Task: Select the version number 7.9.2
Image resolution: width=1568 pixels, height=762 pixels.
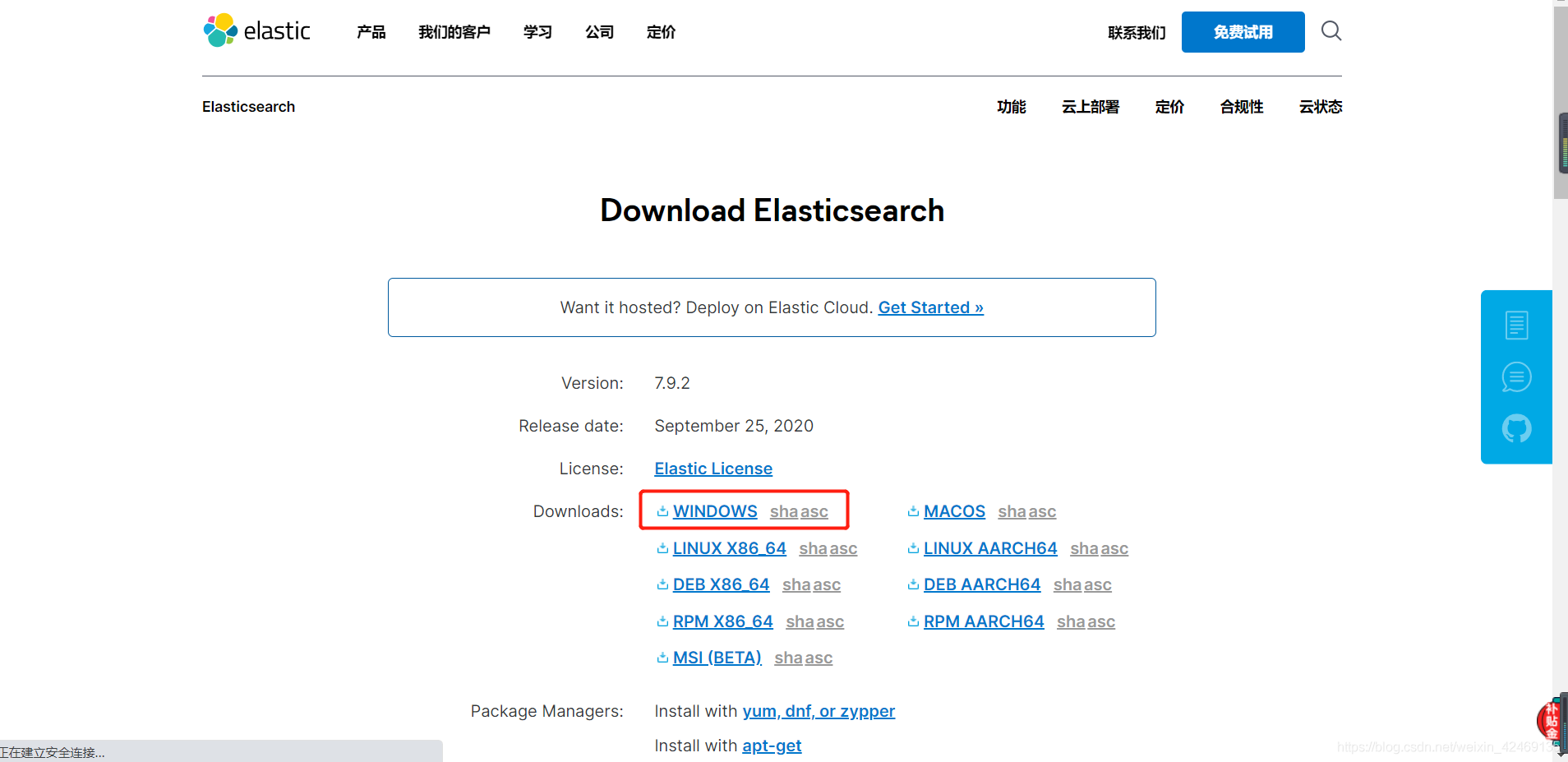Action: 672,383
